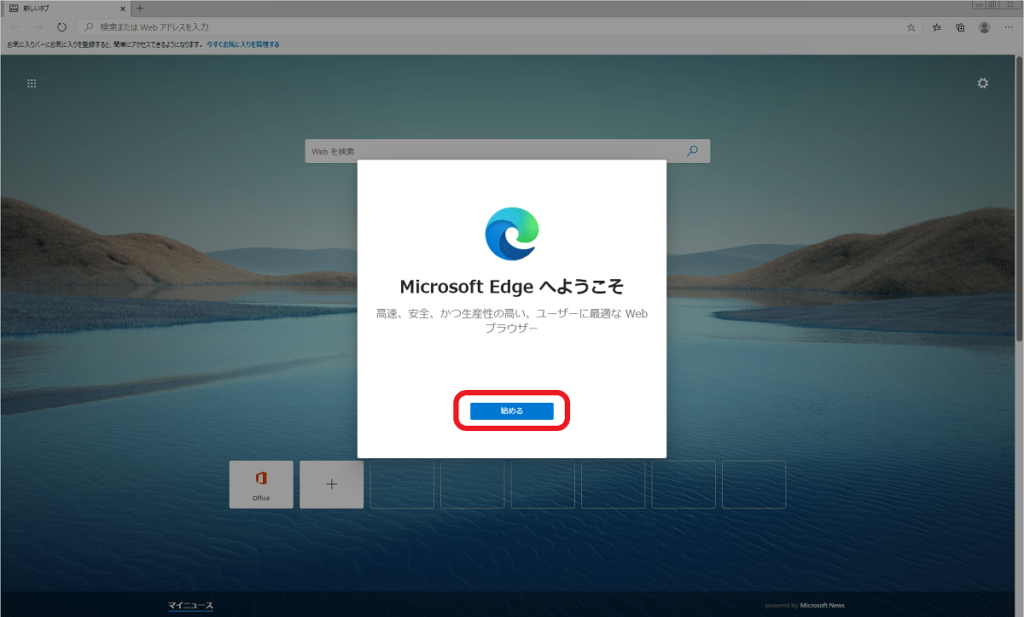Open the app launcher grid icon
The width and height of the screenshot is (1024, 617).
31,84
